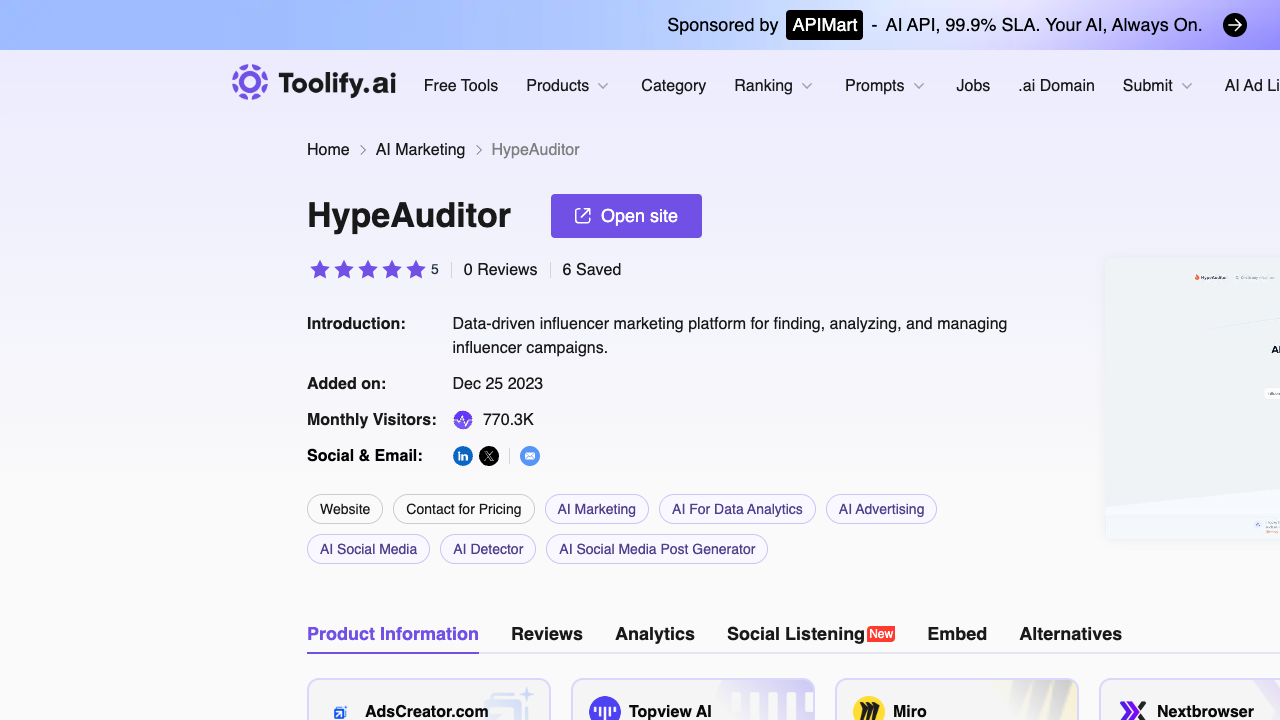The image size is (1280, 720).
Task: Go to Home breadcrumb link
Action: (x=328, y=150)
